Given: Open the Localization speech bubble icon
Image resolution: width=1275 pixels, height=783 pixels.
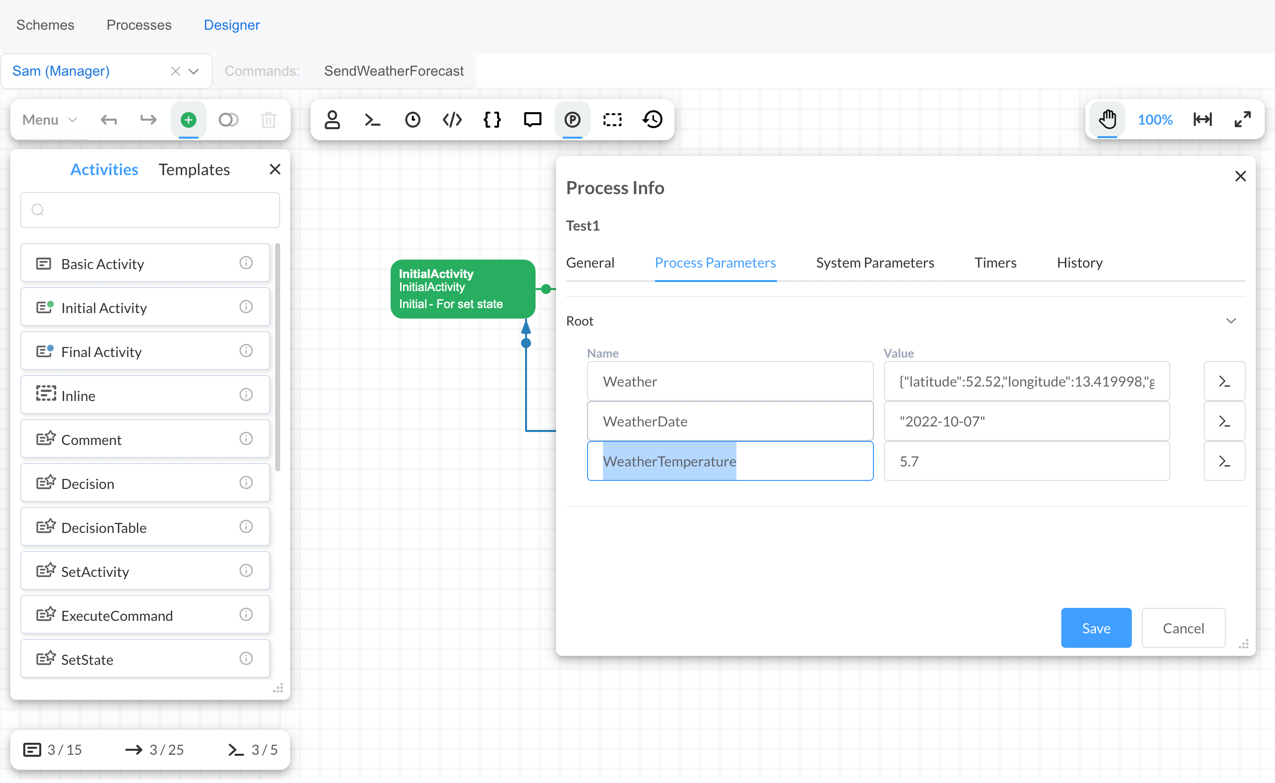Looking at the screenshot, I should click(x=532, y=120).
